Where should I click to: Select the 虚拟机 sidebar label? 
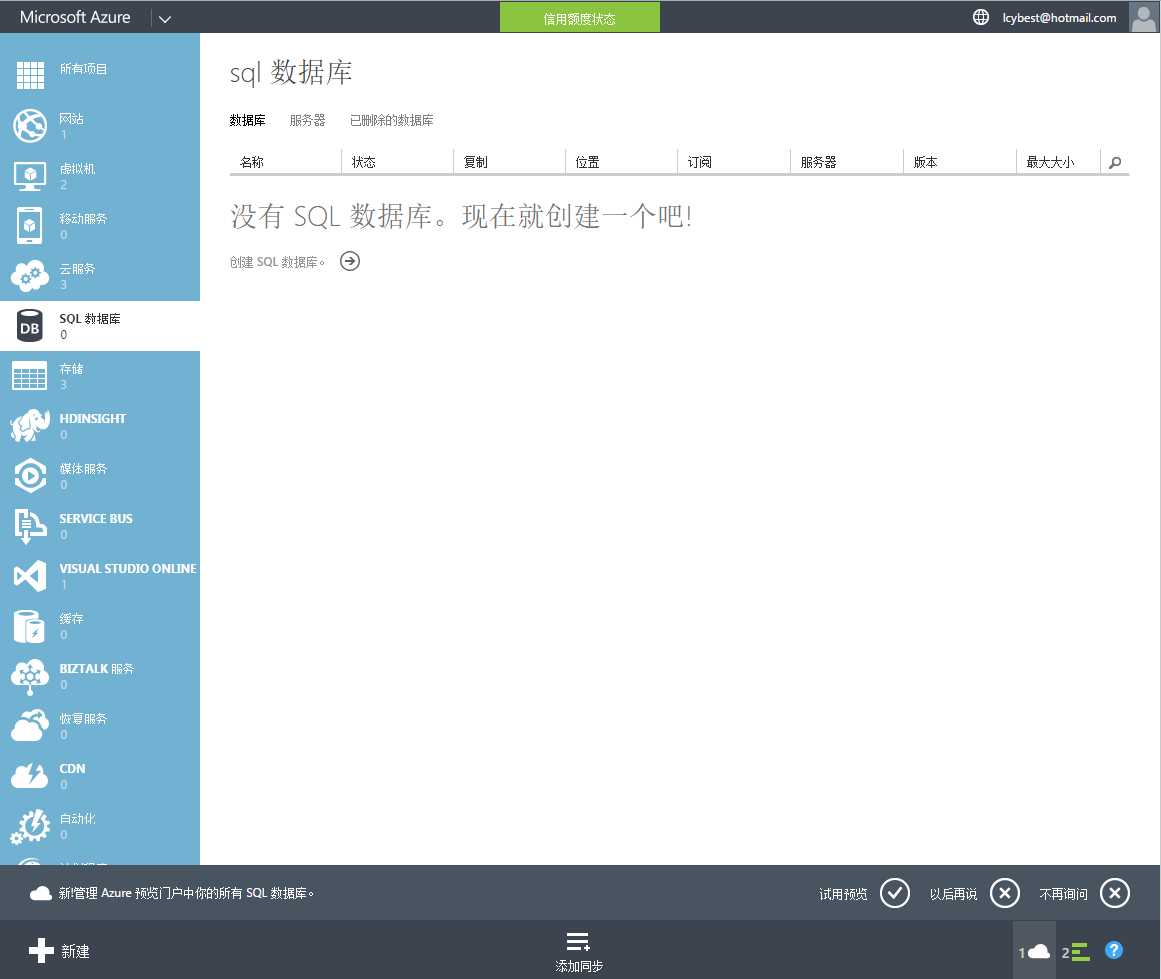pyautogui.click(x=77, y=169)
